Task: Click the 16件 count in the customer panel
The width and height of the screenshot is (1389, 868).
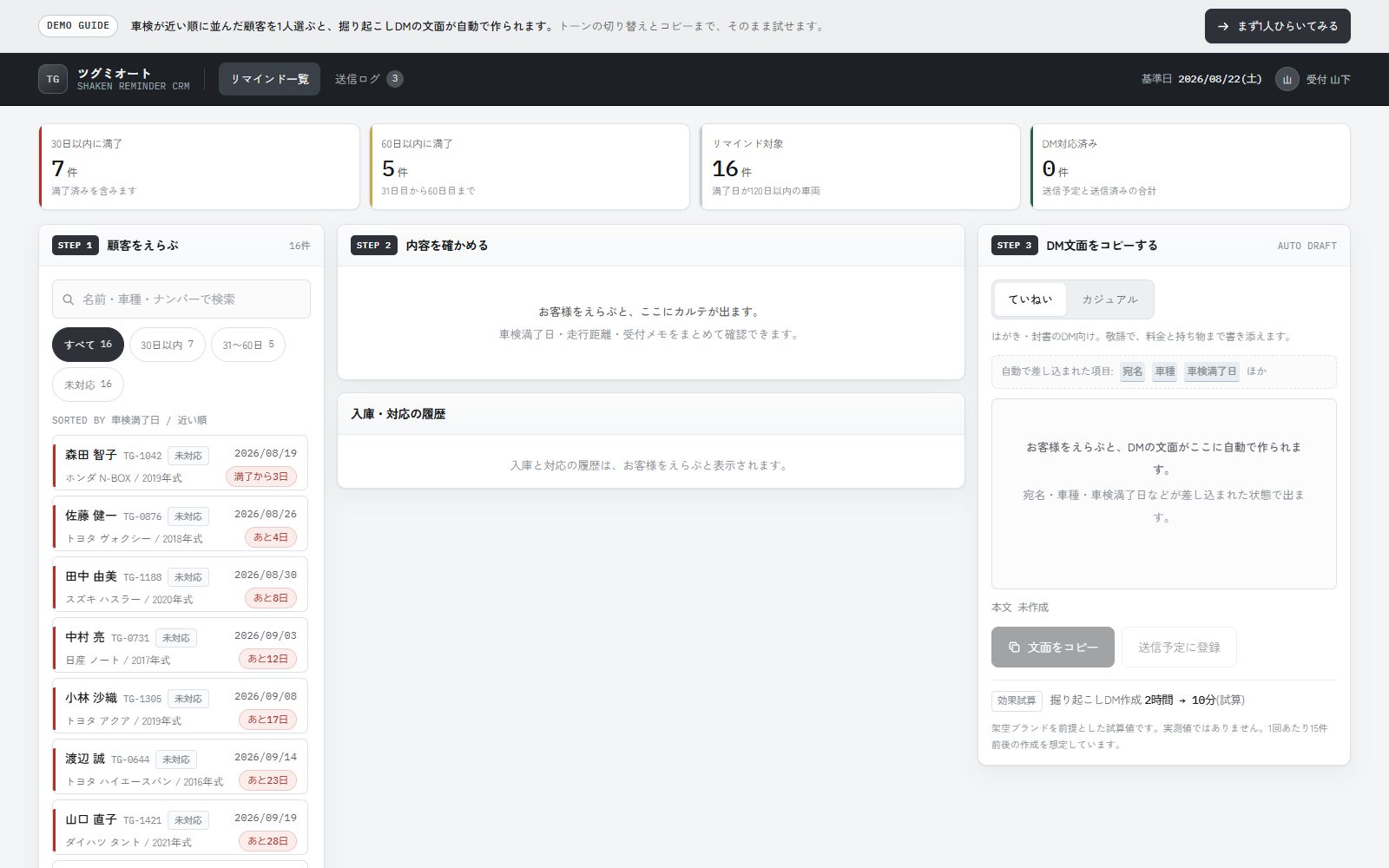Action: point(300,247)
